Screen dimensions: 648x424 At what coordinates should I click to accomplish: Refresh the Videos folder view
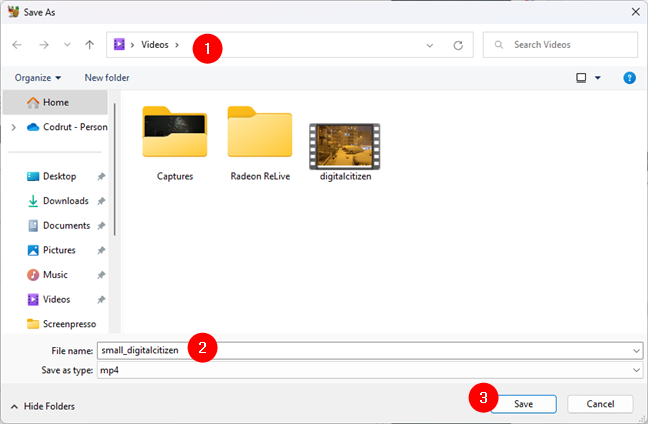coord(458,45)
